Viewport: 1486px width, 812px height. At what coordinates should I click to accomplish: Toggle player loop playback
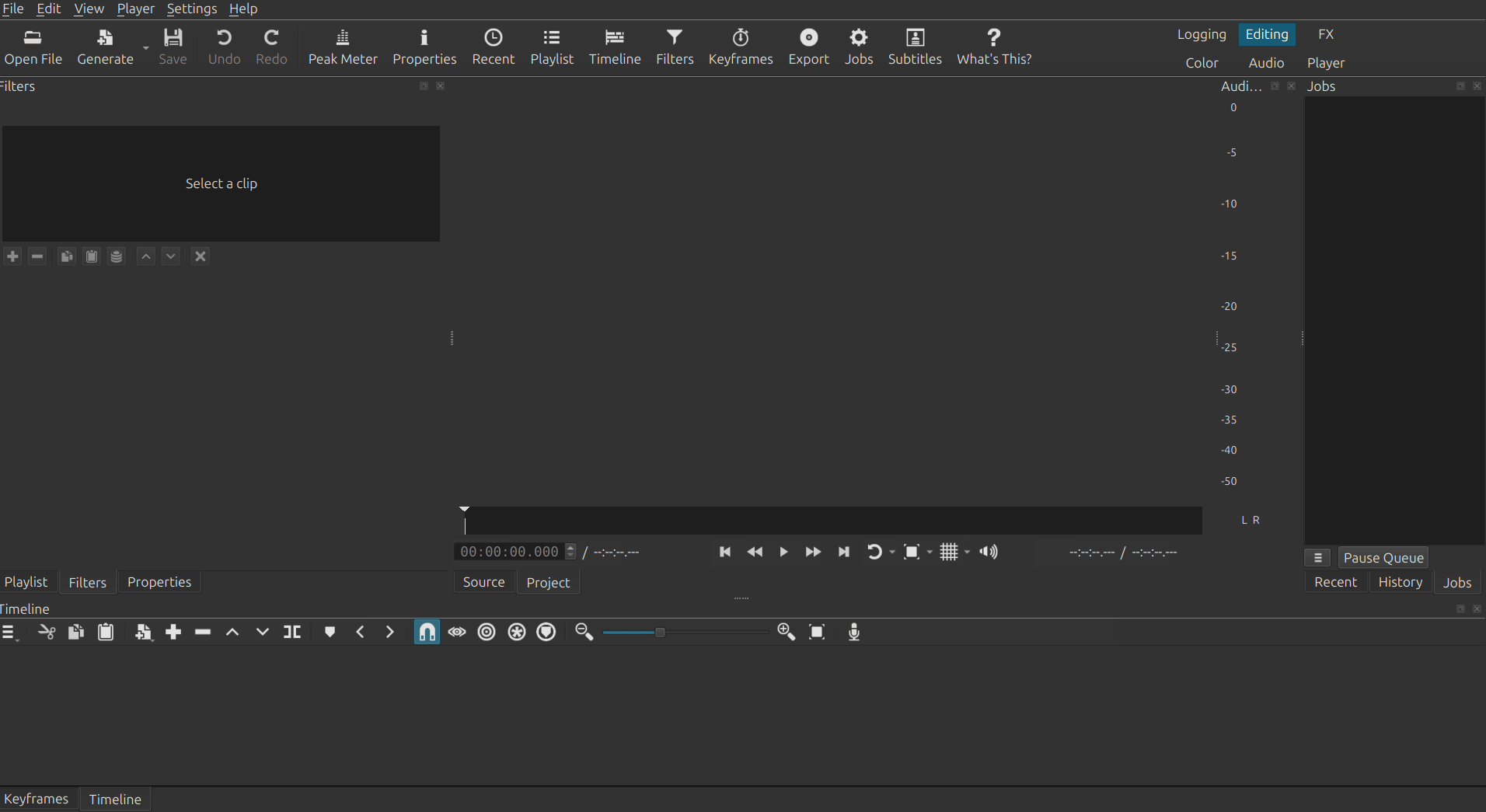coord(874,552)
